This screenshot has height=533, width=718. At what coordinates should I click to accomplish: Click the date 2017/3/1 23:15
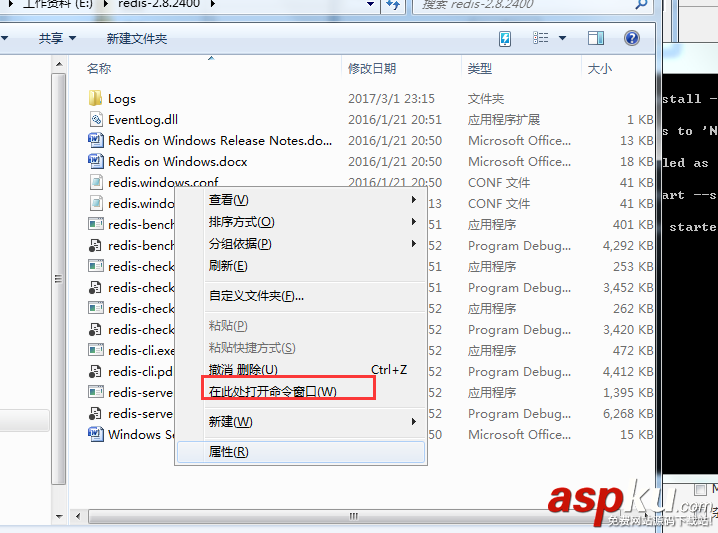(391, 98)
